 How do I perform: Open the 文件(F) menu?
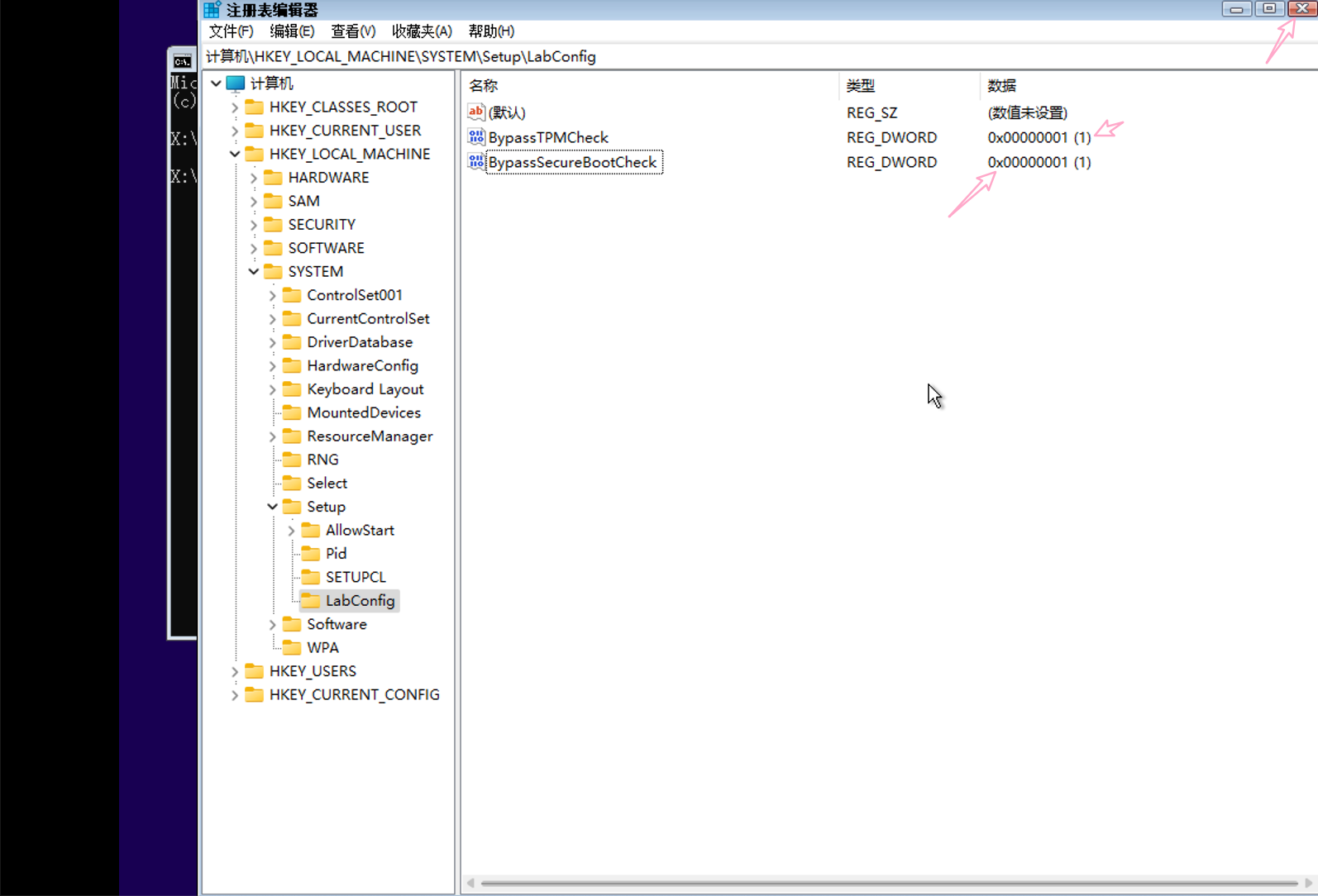click(231, 31)
